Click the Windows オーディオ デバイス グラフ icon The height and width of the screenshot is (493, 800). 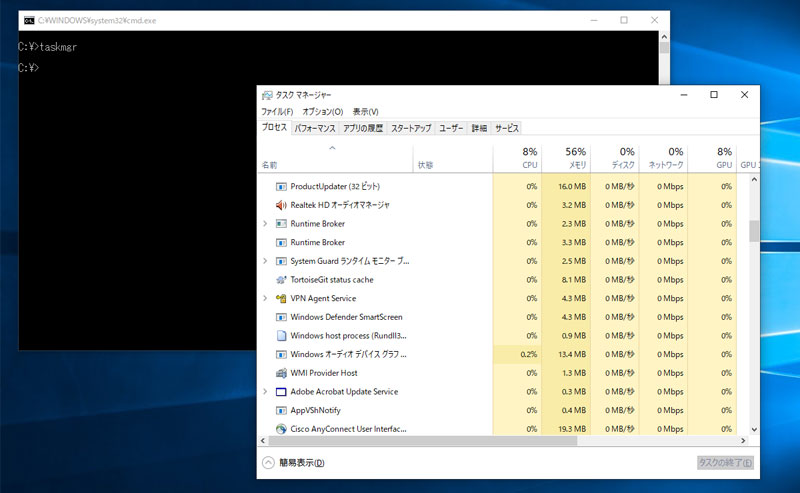[281, 355]
